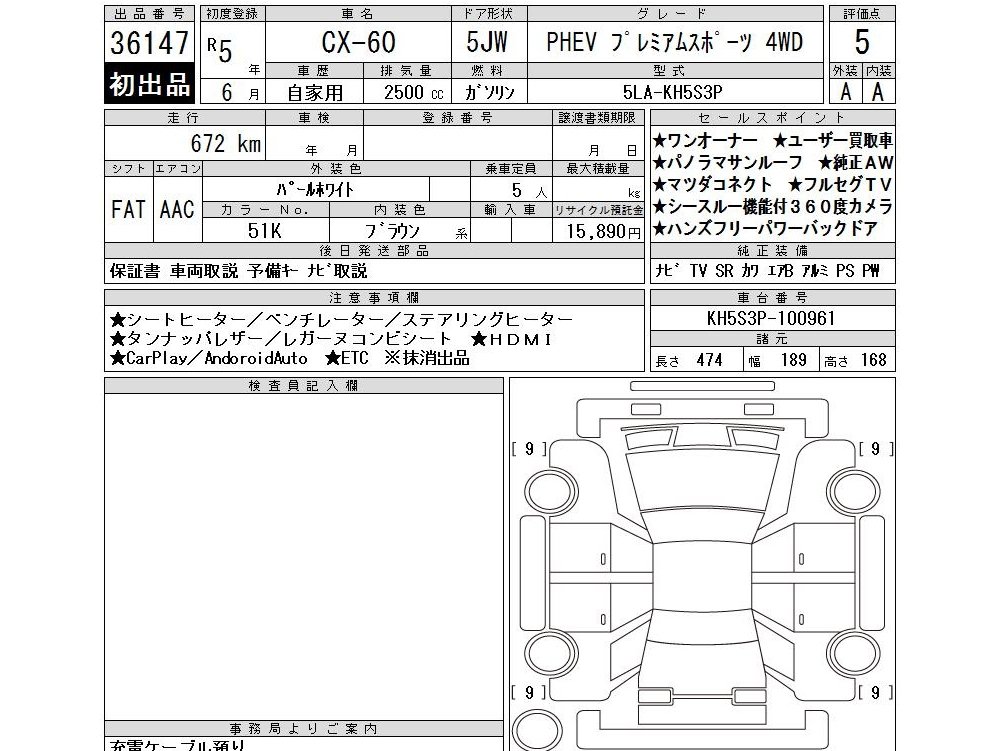This screenshot has width=1001, height=751.
Task: Click the overall evaluation score 5
Action: [x=862, y=42]
